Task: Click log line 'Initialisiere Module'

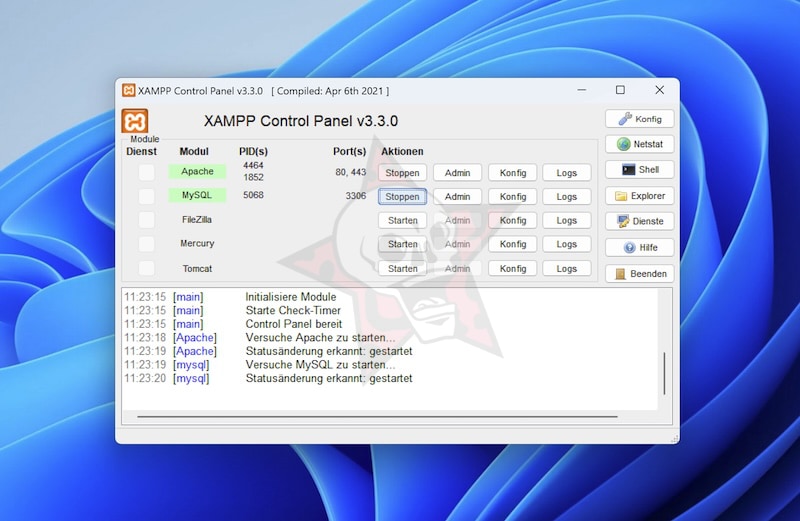Action: pyautogui.click(x=291, y=297)
